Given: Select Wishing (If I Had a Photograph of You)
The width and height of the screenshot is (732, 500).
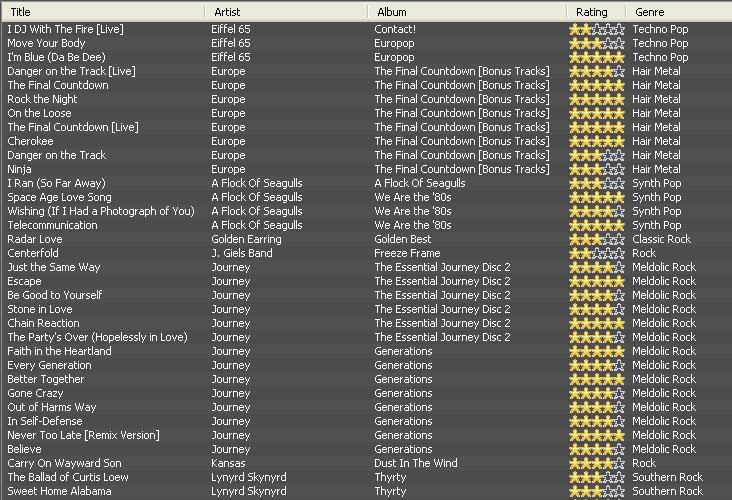Looking at the screenshot, I should click(101, 211).
